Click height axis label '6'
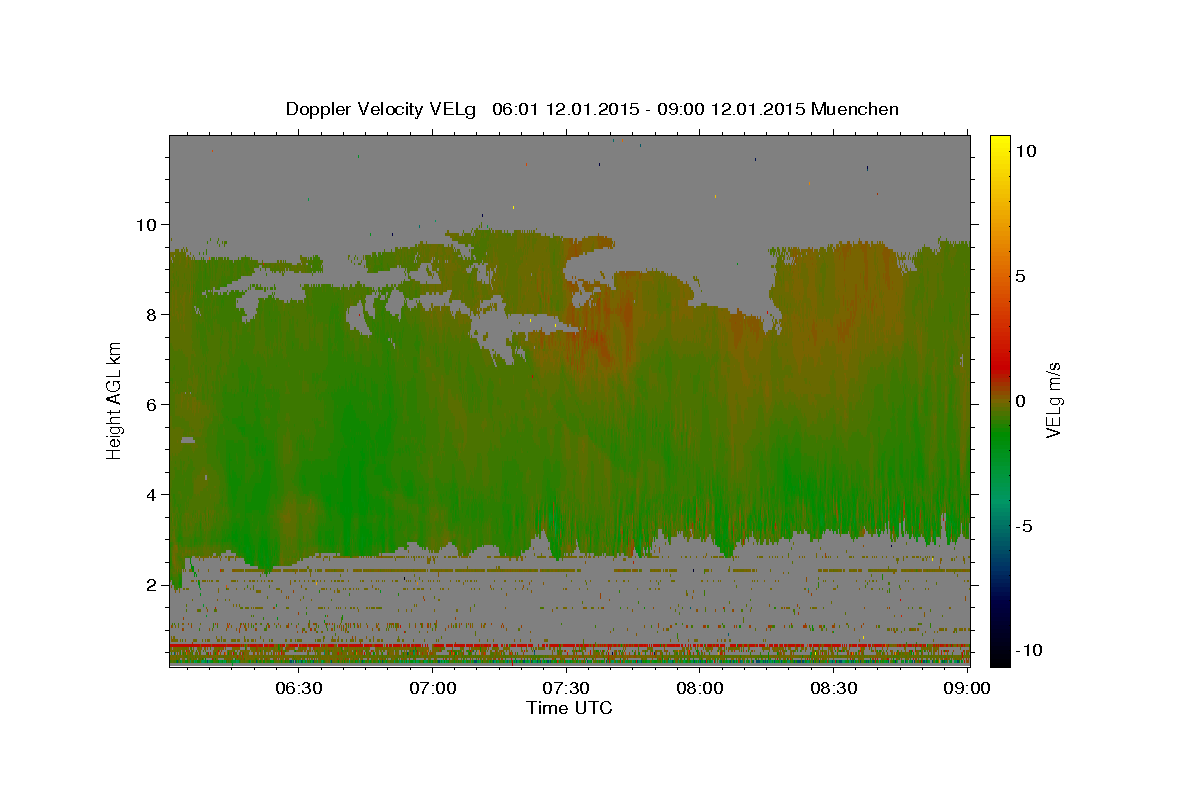This screenshot has height=800, width=1200. pyautogui.click(x=154, y=404)
